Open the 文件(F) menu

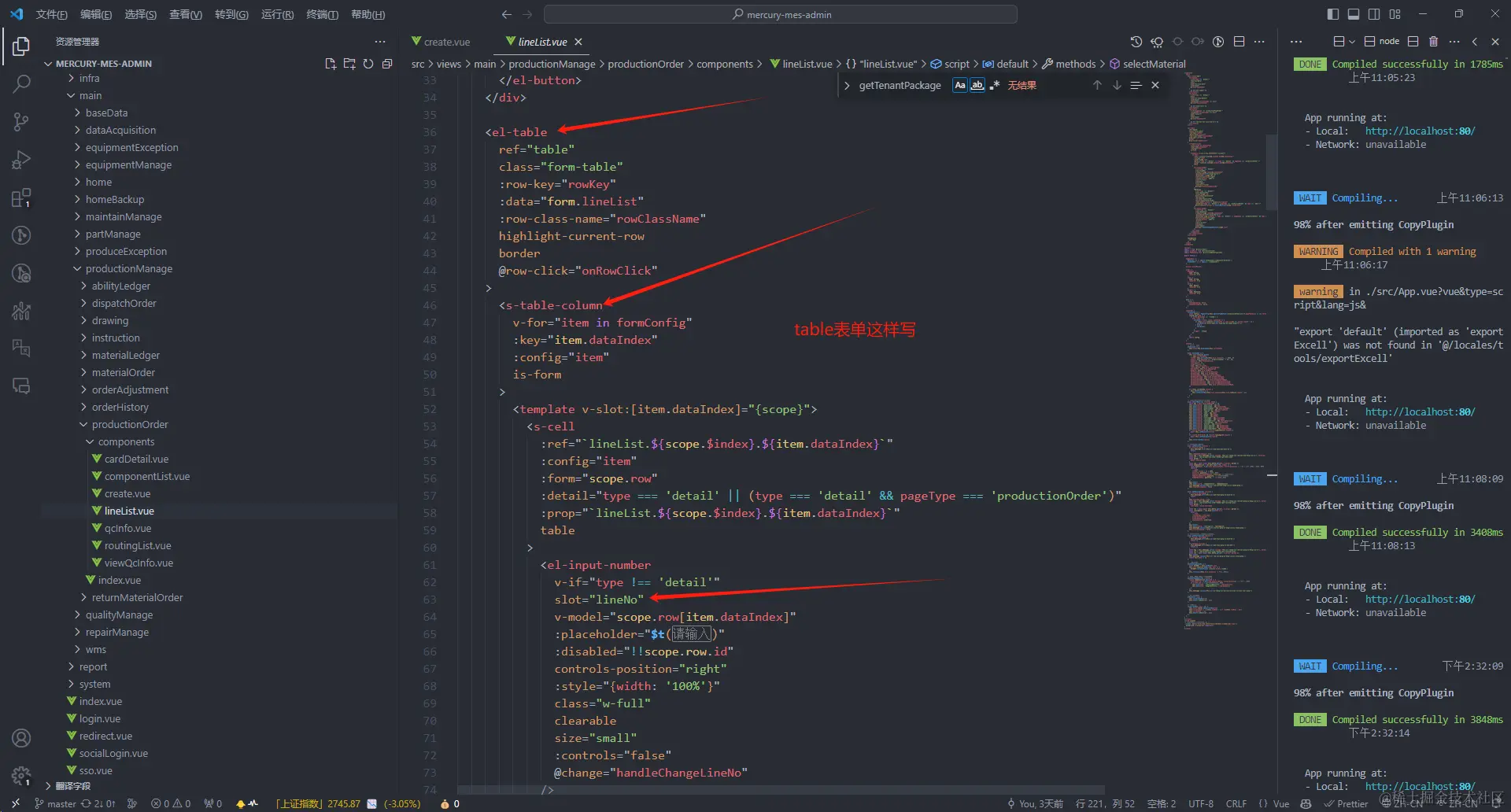[52, 14]
